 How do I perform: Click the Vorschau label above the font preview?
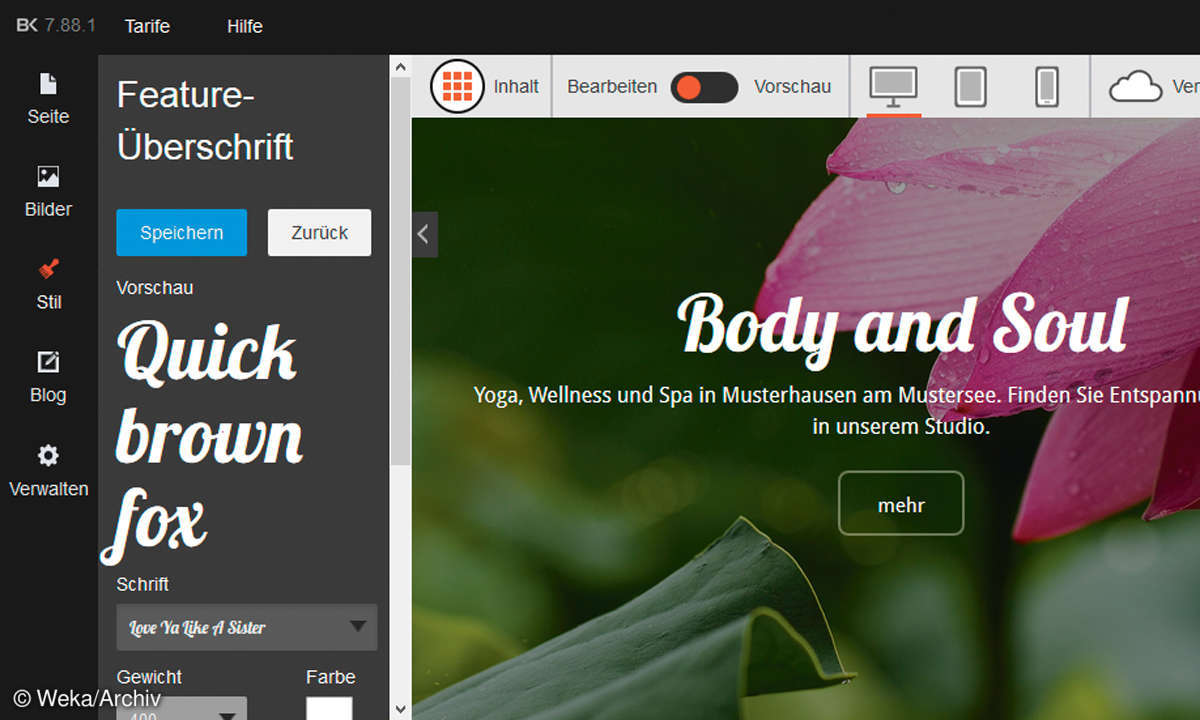click(x=155, y=287)
